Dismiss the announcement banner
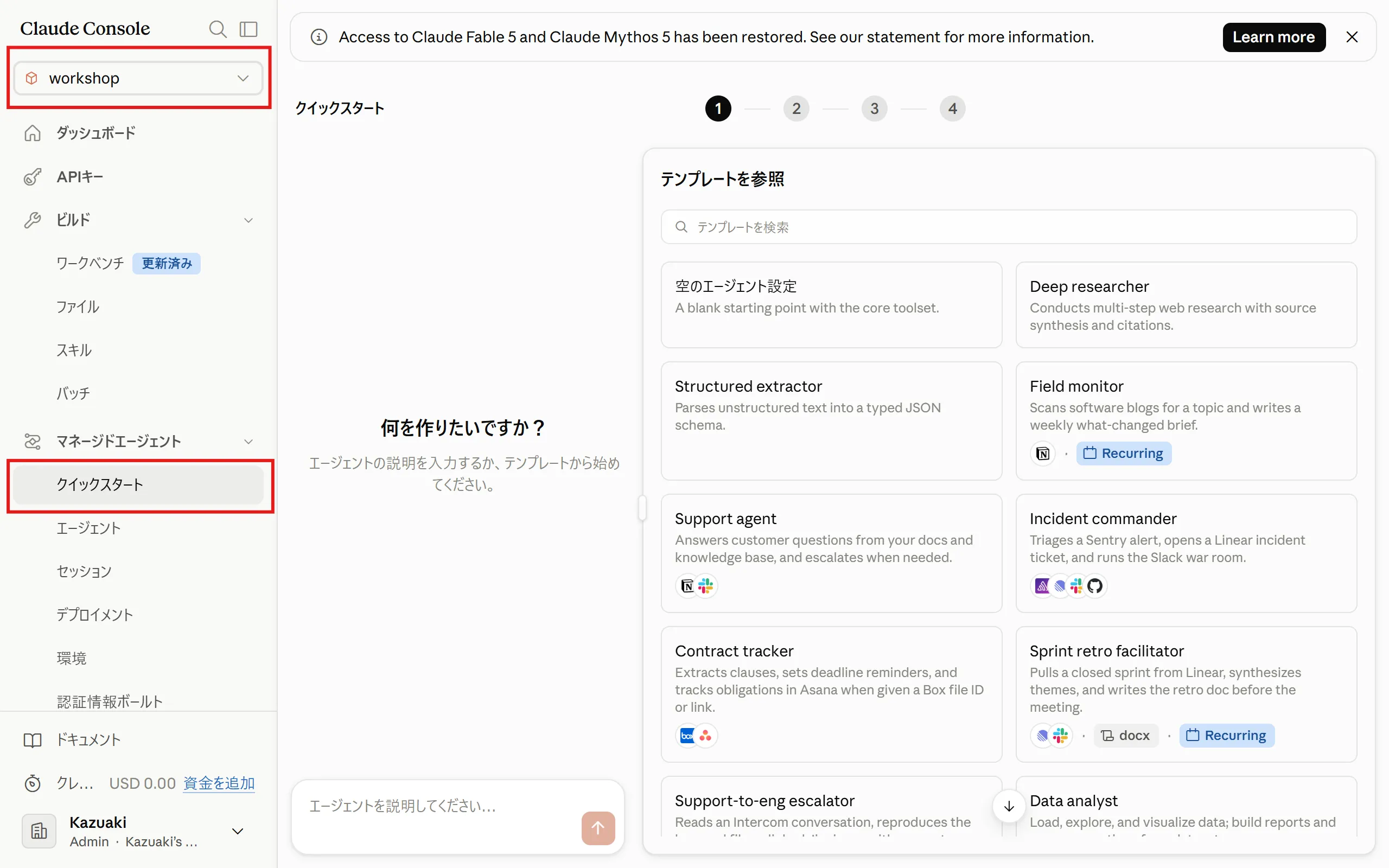Image resolution: width=1389 pixels, height=868 pixels. click(x=1352, y=37)
